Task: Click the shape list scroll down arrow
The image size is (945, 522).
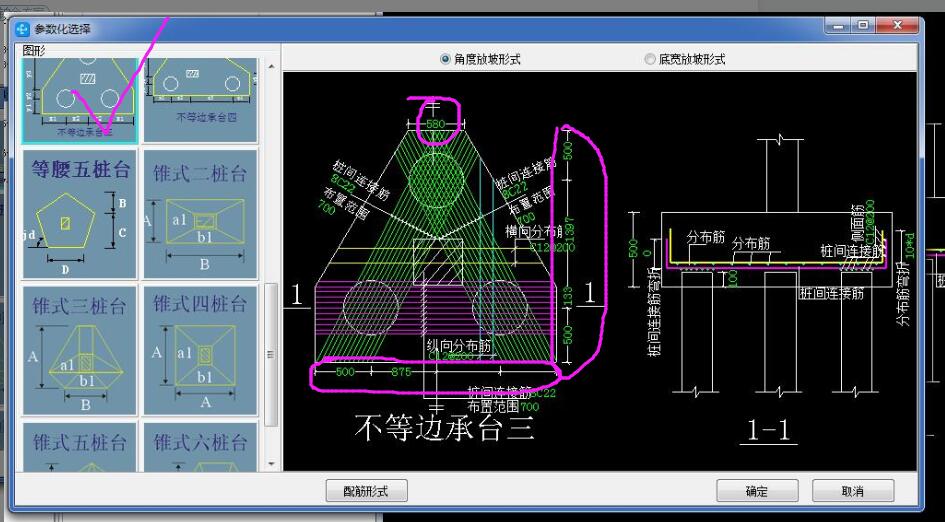Action: pos(271,464)
